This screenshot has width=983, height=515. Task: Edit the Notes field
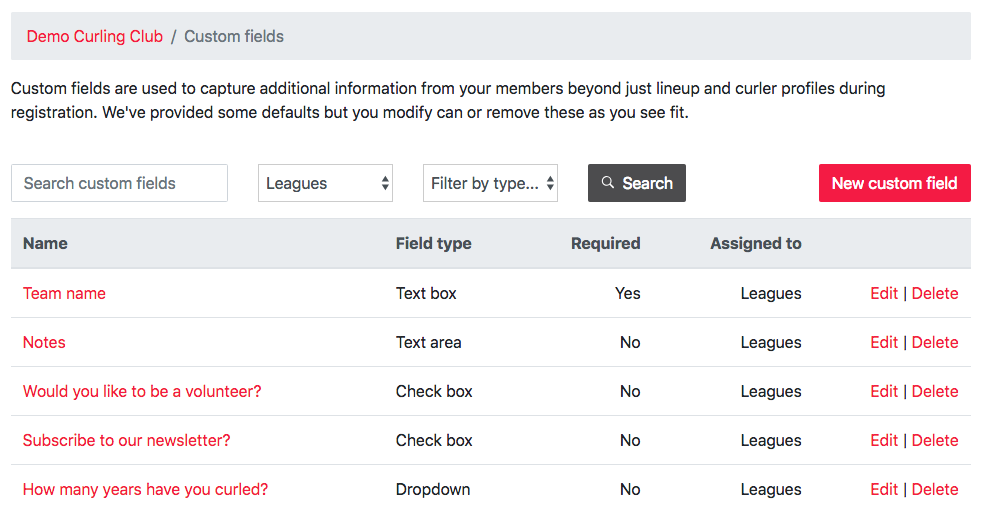click(884, 342)
